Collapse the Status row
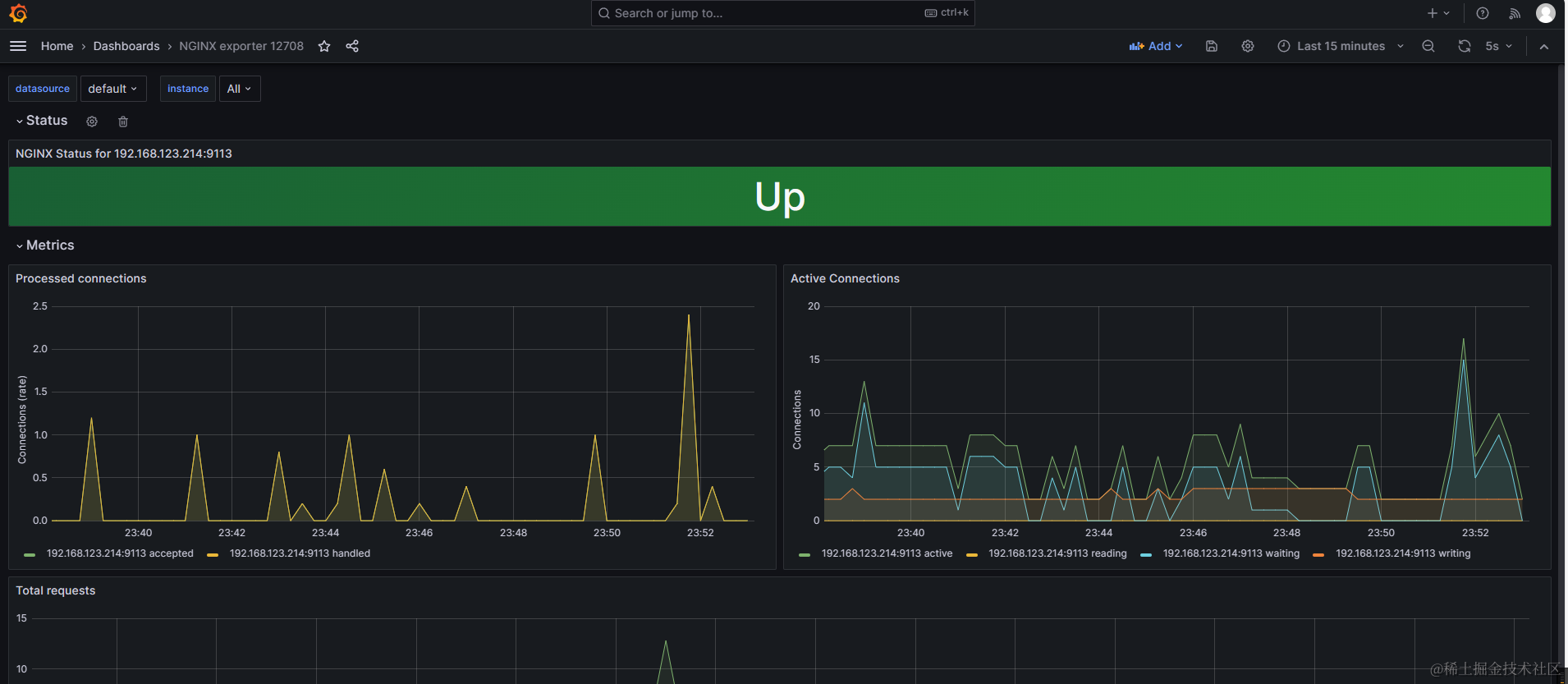Viewport: 1568px width, 684px height. 42,121
